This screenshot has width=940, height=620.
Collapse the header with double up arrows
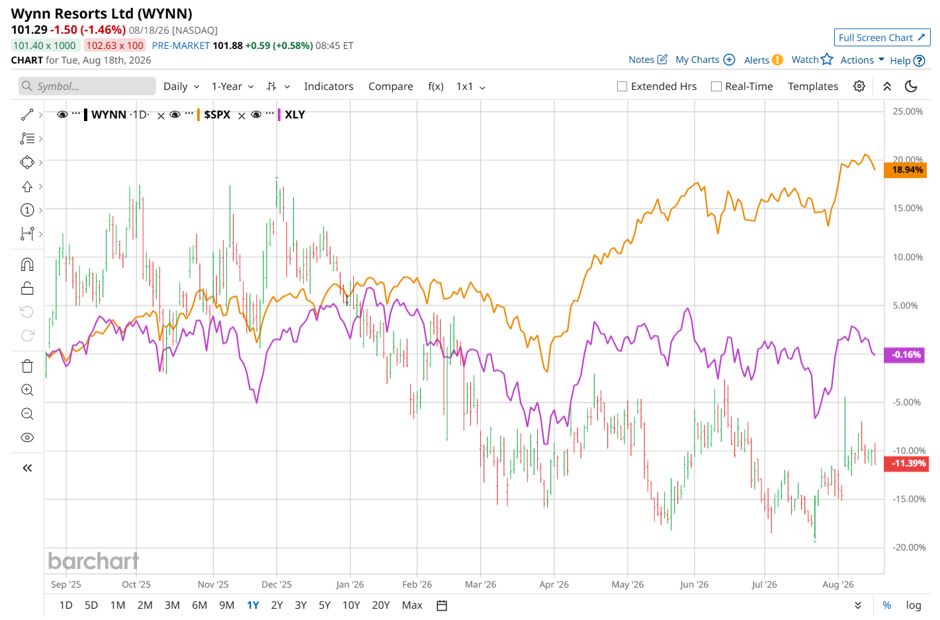[887, 86]
